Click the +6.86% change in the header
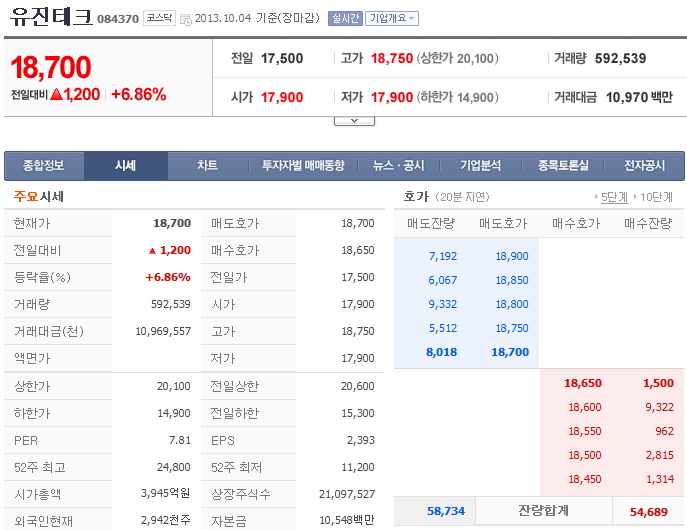The width and height of the screenshot is (687, 530). 138,94
